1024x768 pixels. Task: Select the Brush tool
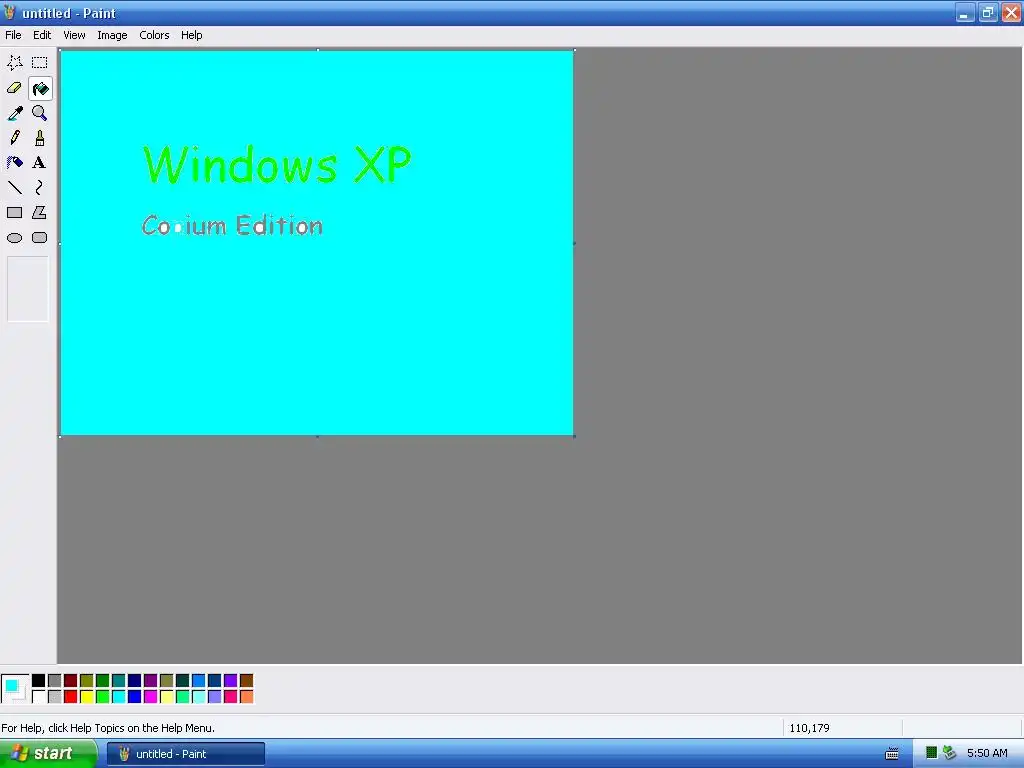(x=40, y=138)
